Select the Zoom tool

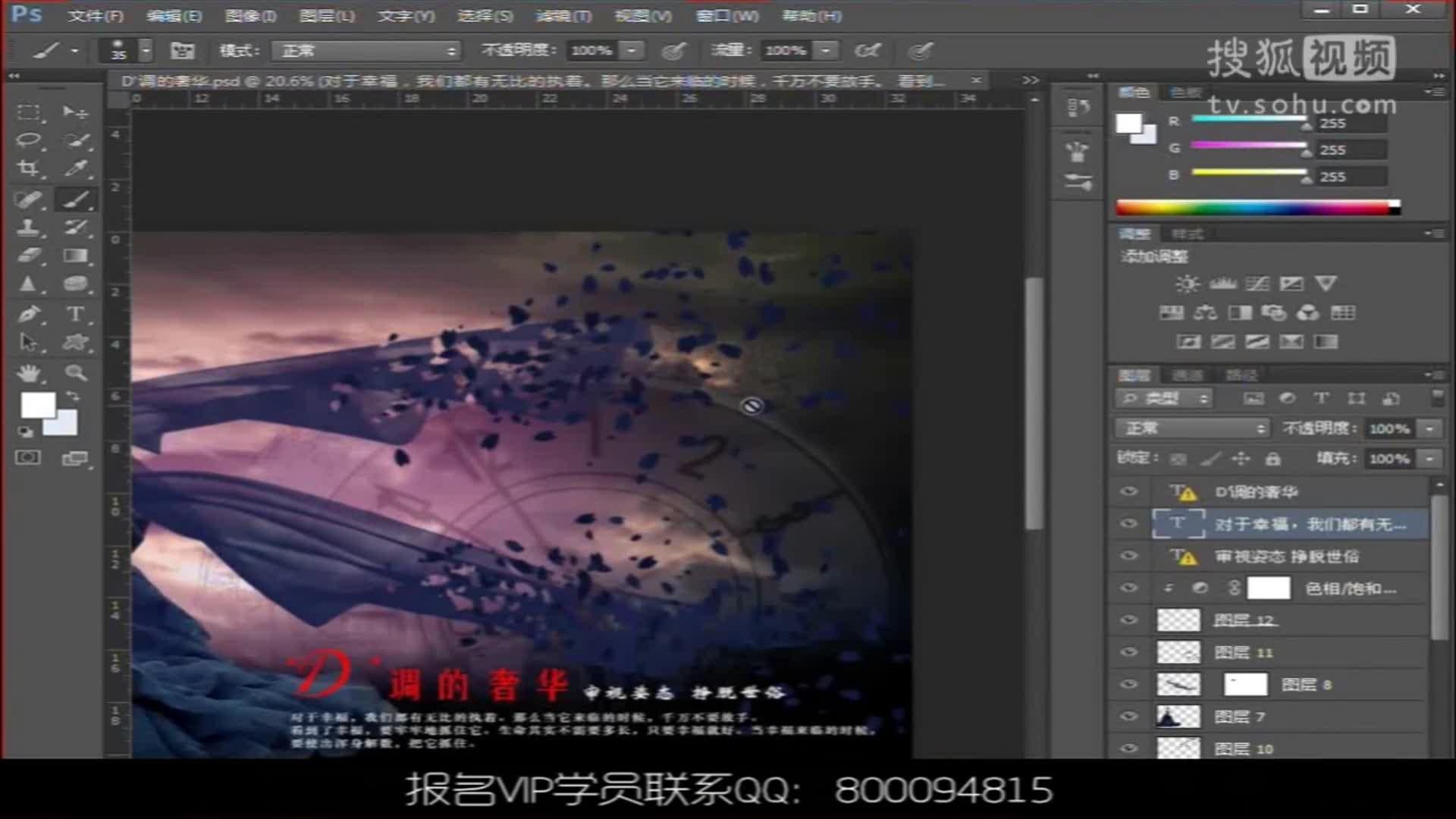click(74, 372)
